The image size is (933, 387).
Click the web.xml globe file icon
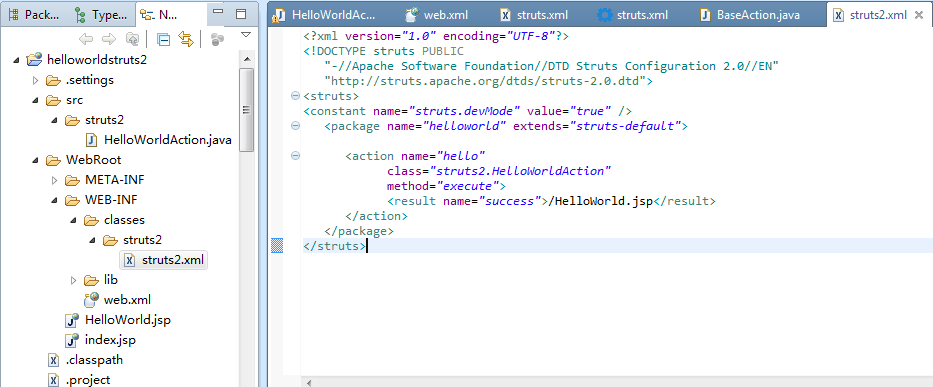[91, 299]
